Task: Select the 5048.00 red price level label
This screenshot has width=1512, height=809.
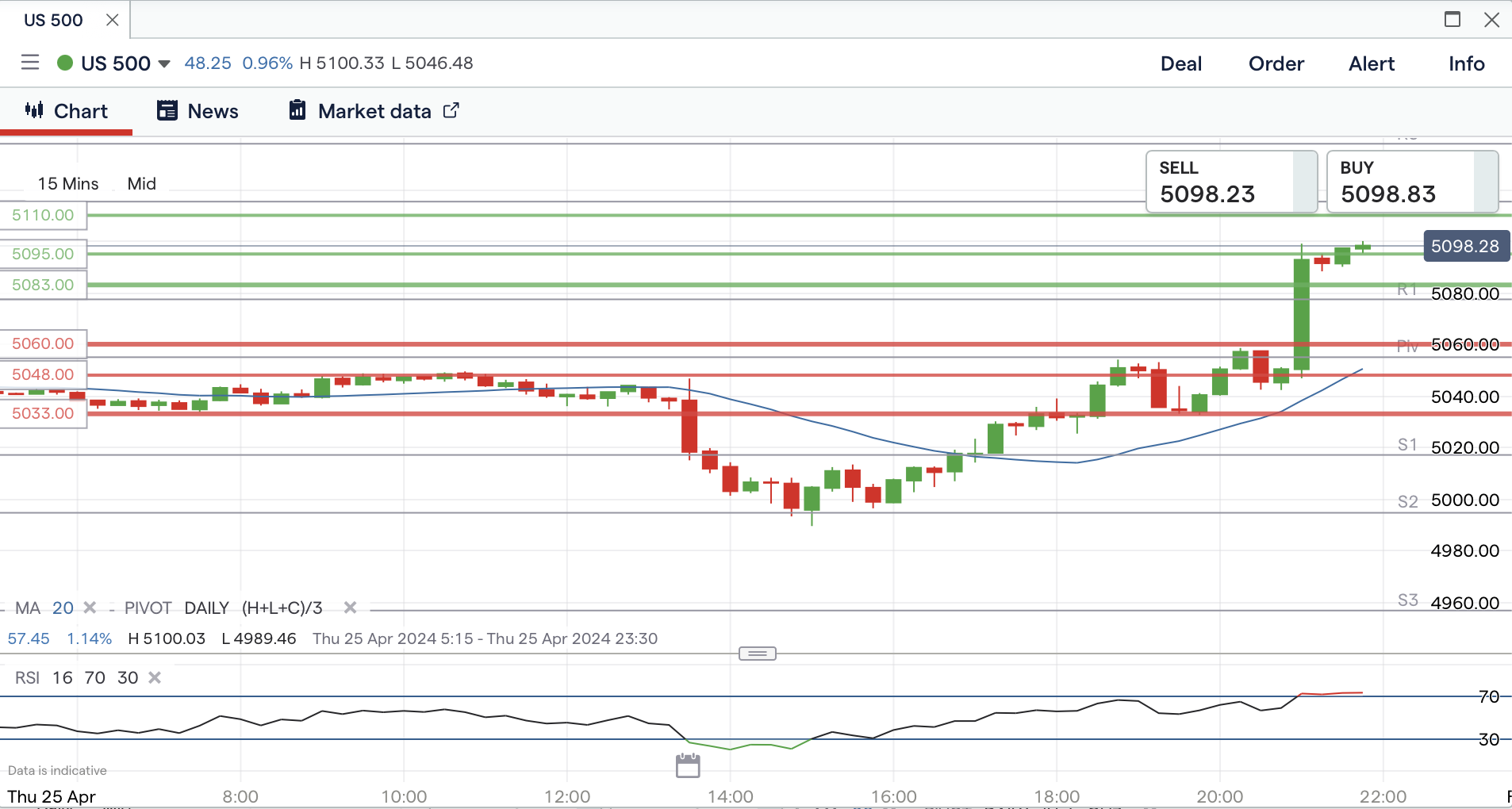Action: pyautogui.click(x=43, y=374)
